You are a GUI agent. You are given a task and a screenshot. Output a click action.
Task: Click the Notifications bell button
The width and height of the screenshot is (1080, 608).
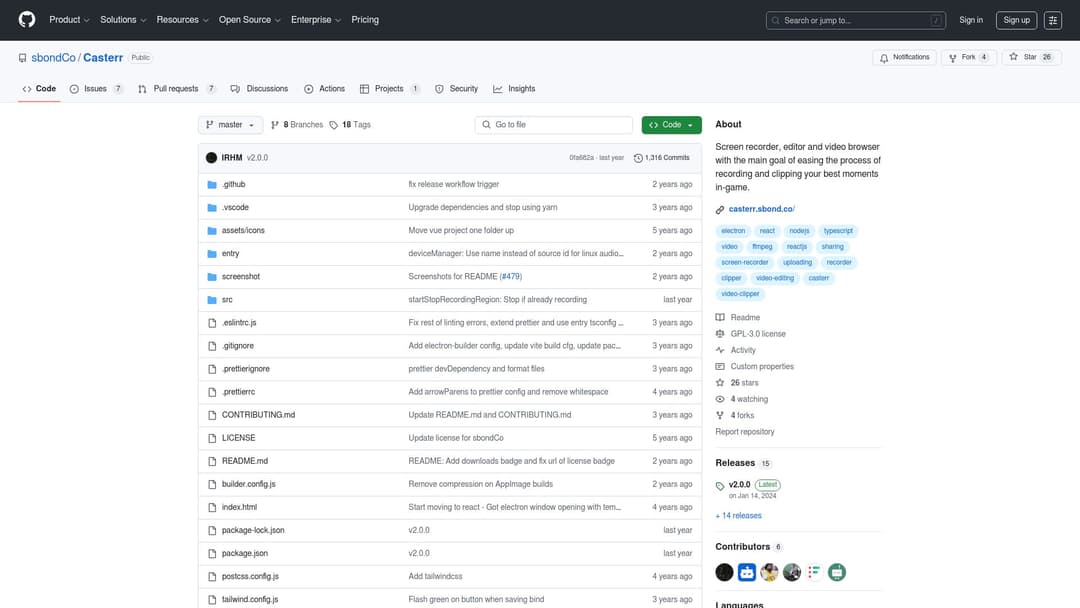click(x=904, y=57)
